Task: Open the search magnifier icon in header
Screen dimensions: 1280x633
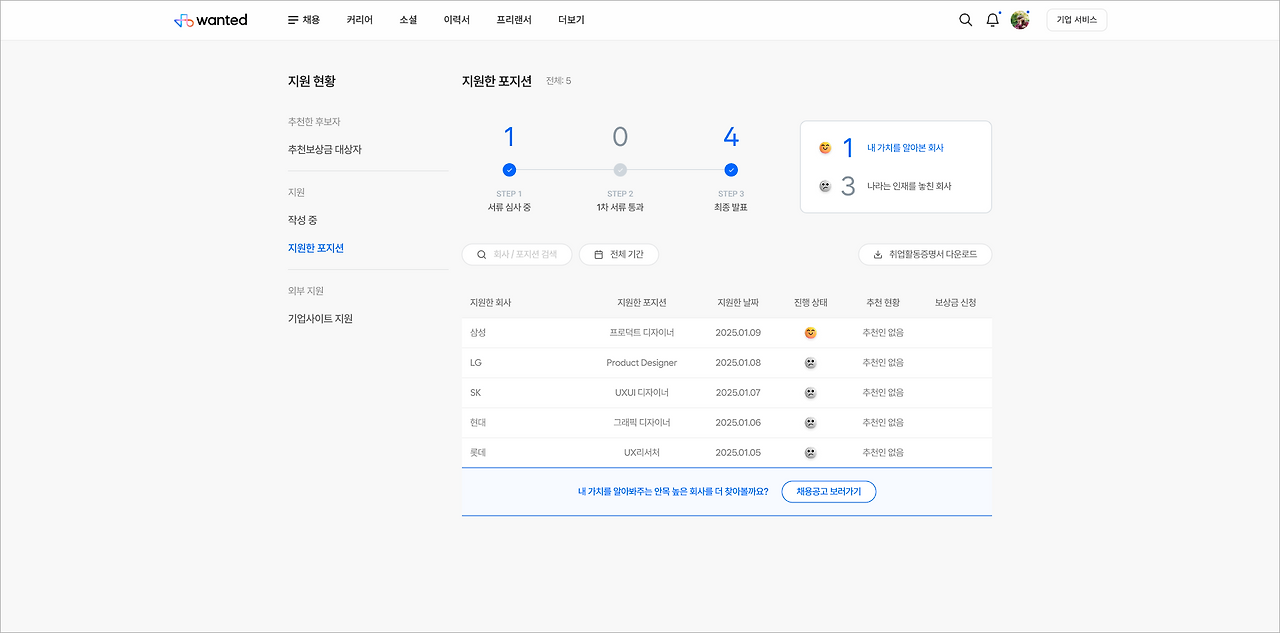Action: pos(965,20)
